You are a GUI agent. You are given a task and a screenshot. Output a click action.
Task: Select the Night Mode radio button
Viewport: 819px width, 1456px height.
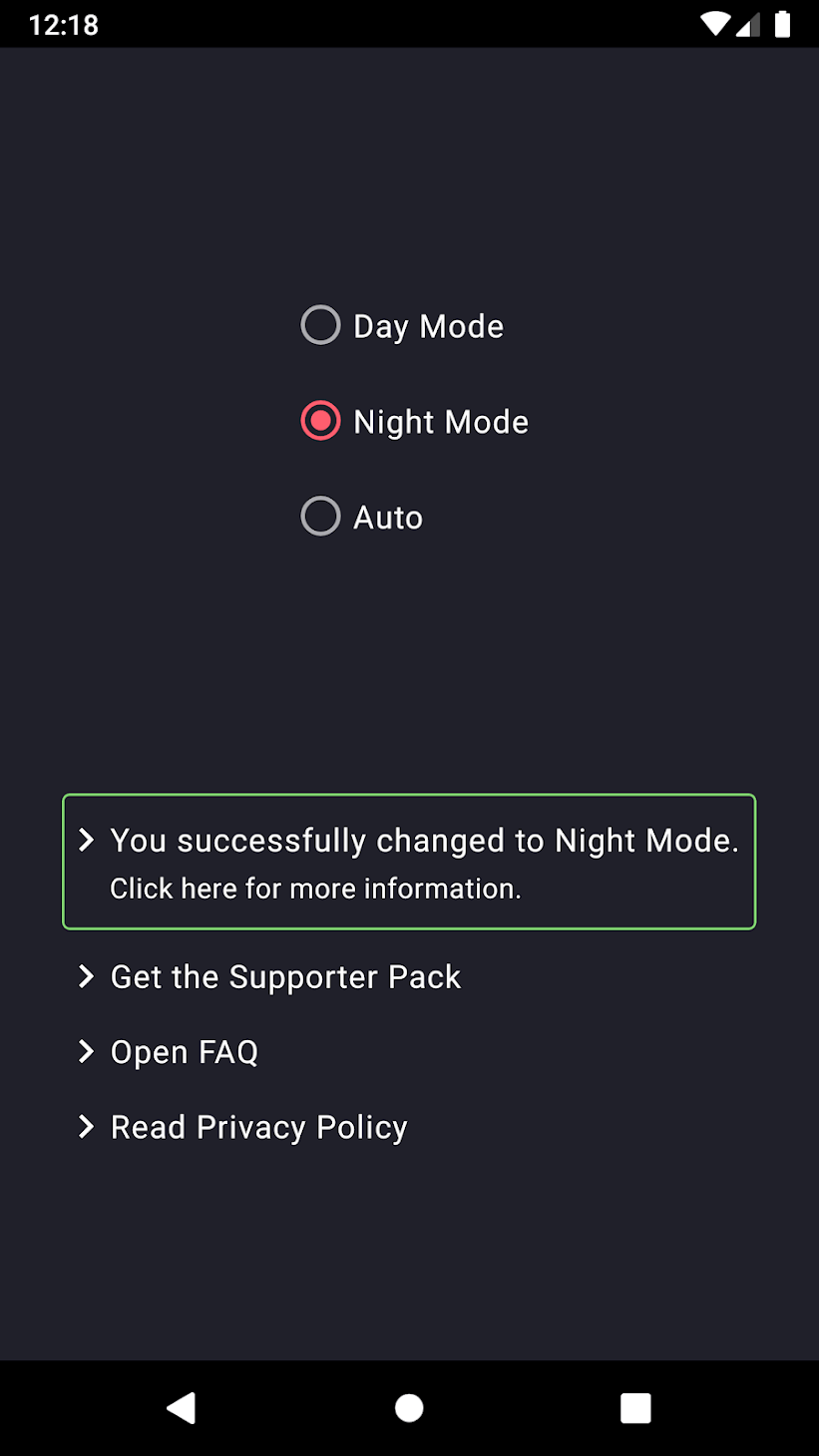coord(319,420)
